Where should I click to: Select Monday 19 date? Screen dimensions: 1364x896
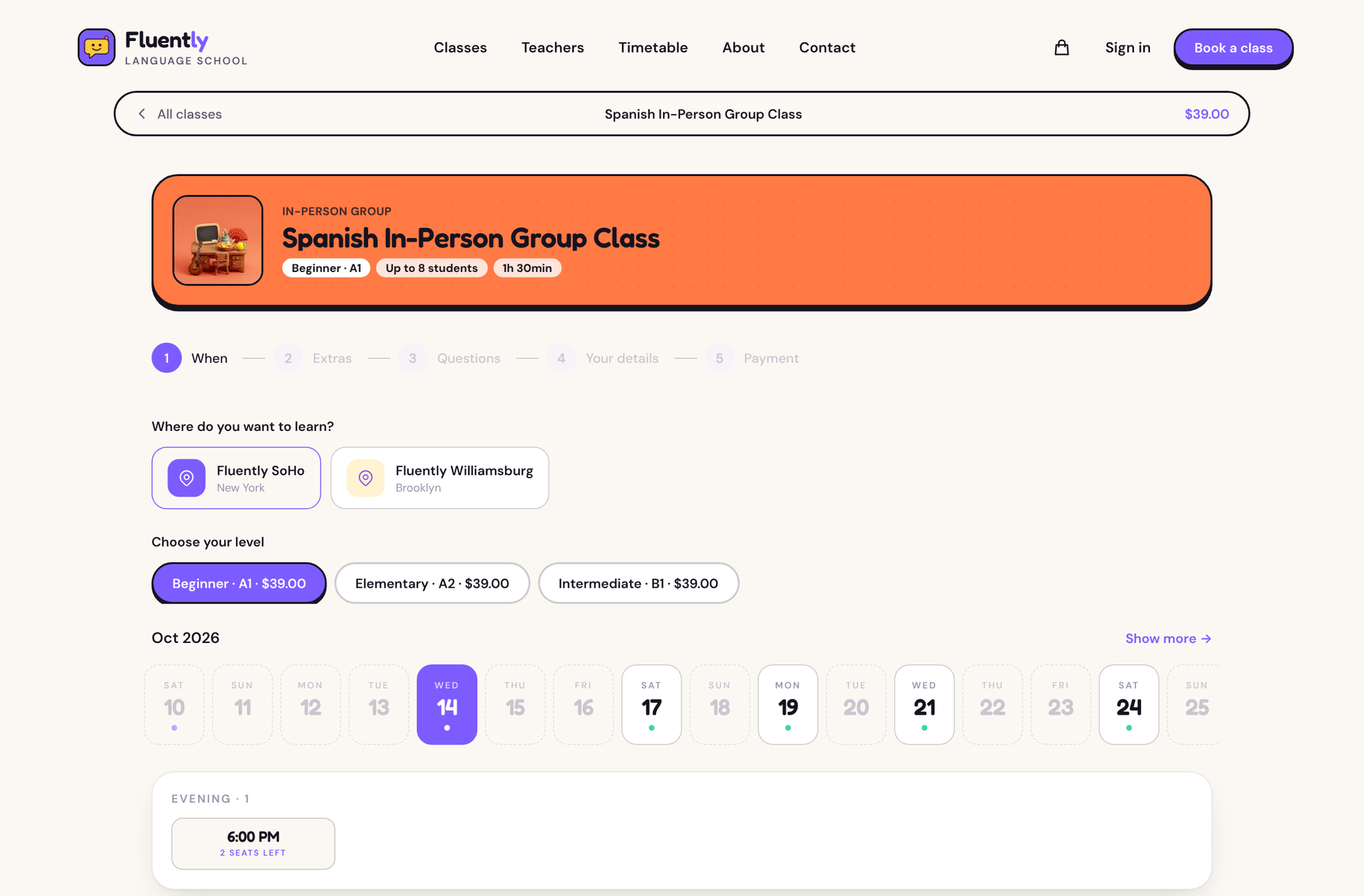pos(788,704)
